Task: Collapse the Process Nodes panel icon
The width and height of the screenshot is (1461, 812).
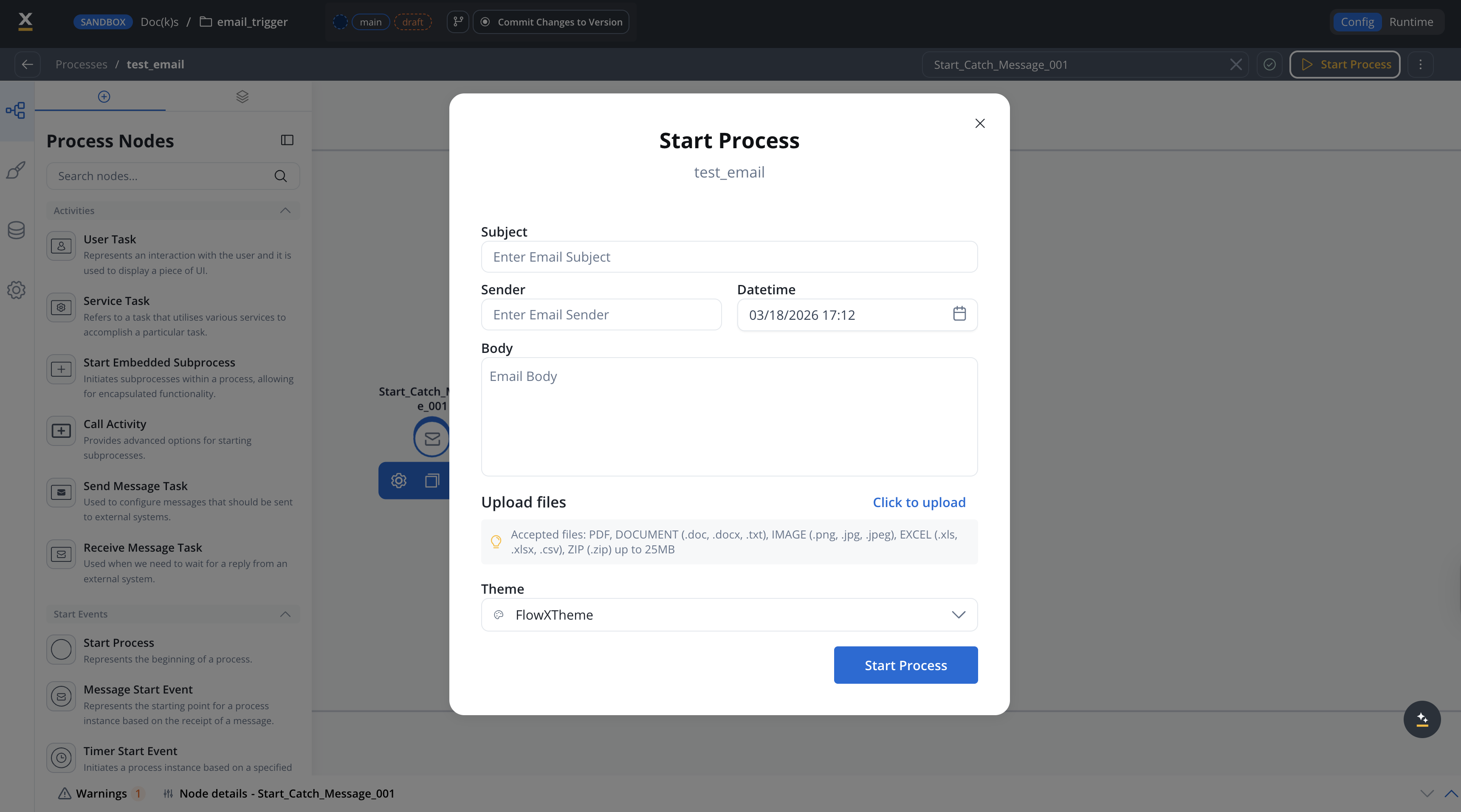Action: tap(287, 140)
